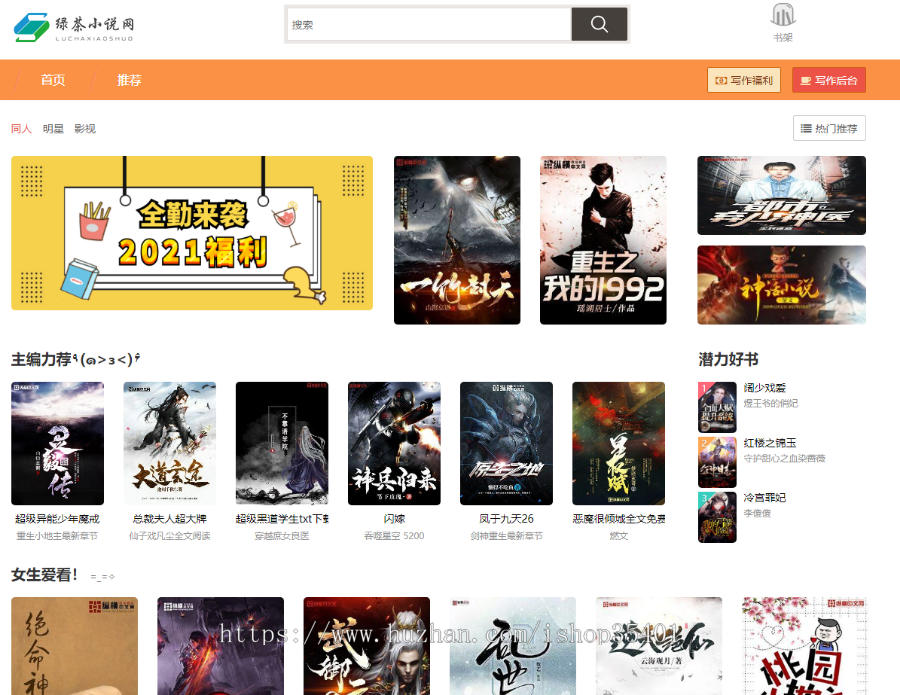
Task: Focus the 搜索 search input field
Action: [429, 24]
